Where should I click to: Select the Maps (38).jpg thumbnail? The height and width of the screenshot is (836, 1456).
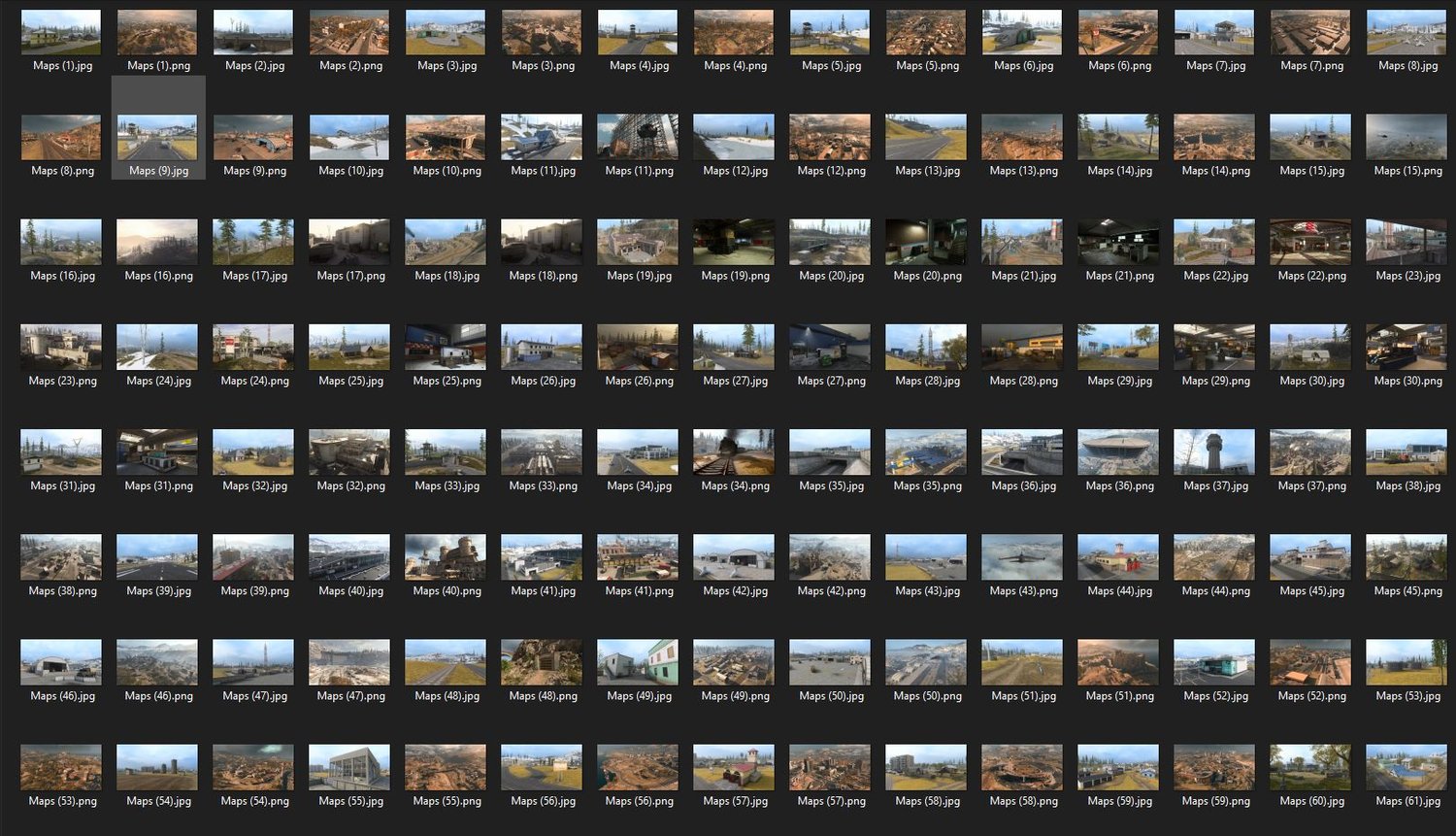[1406, 451]
